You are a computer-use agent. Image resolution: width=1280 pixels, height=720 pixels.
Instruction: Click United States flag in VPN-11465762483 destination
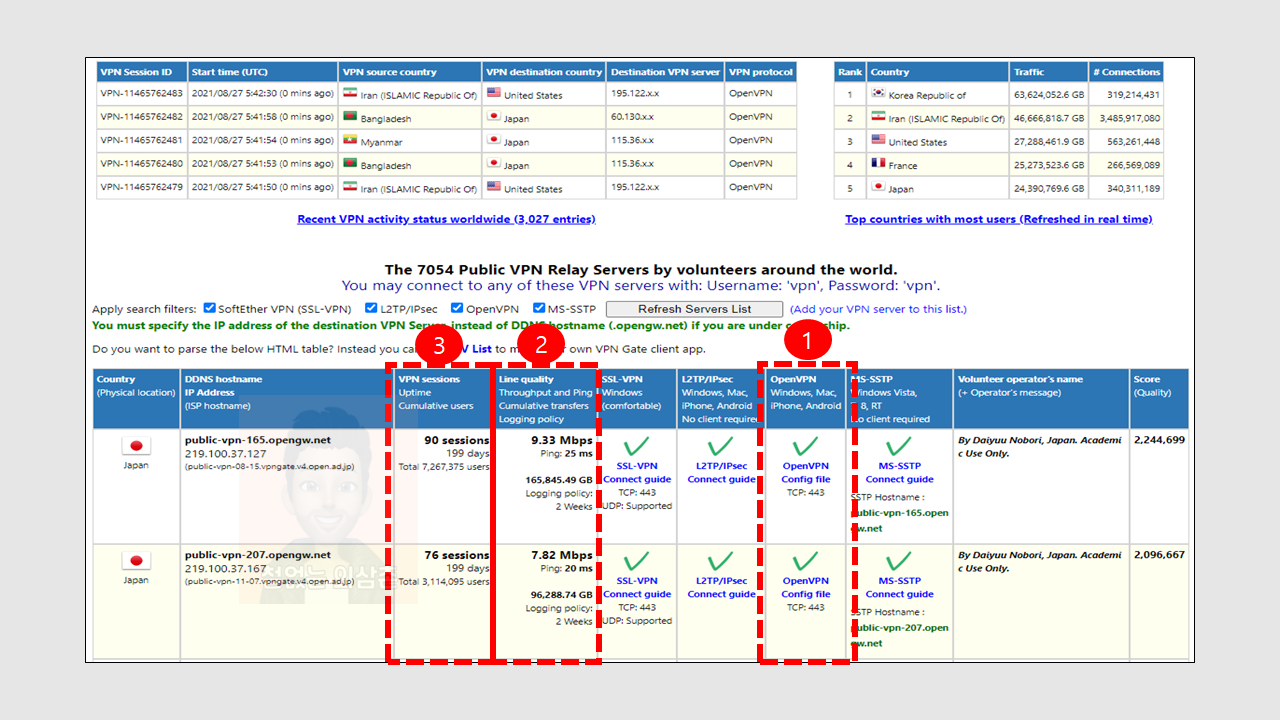tap(494, 93)
